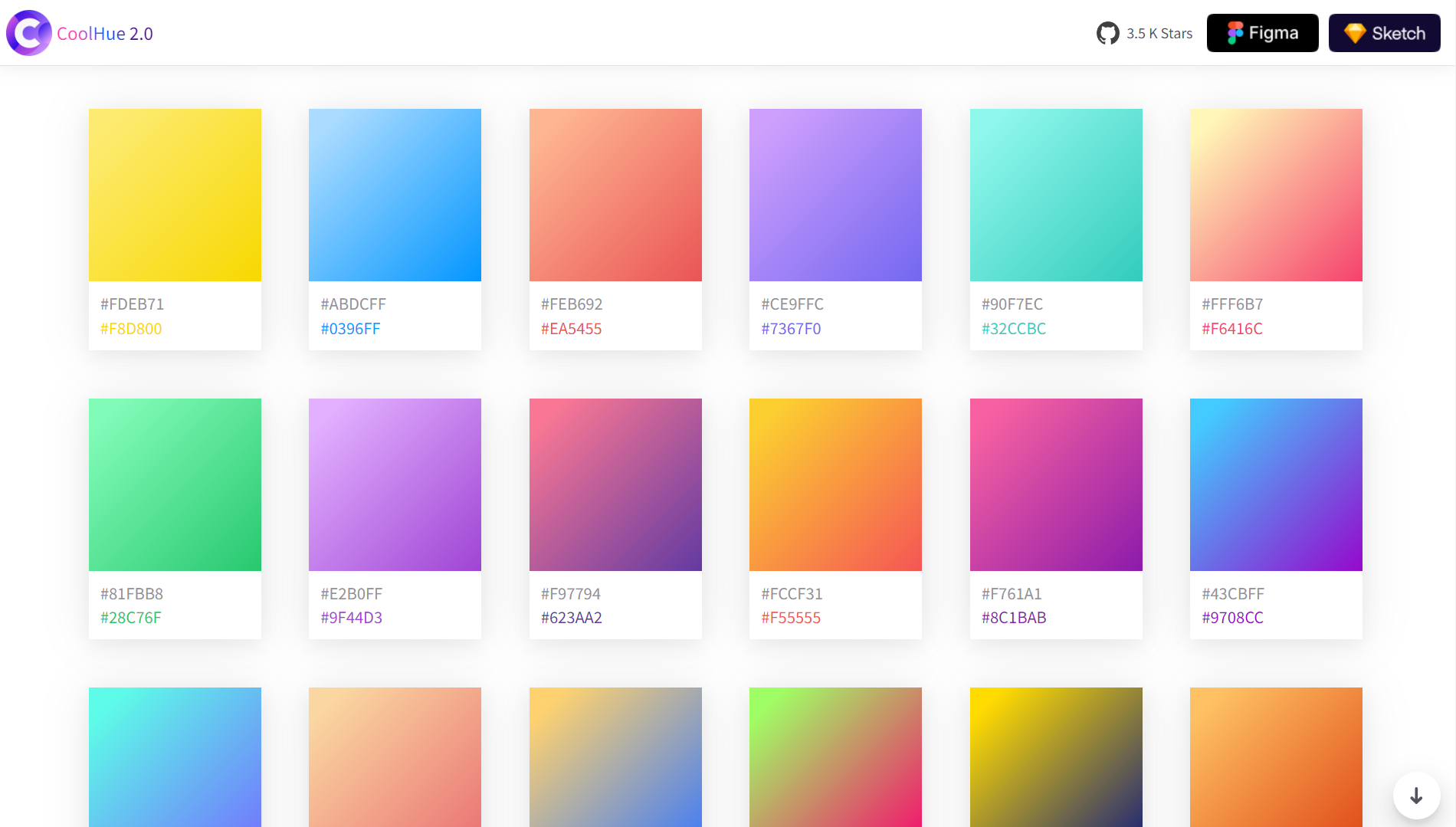Pick the orange #FCCF31 gradient swatch

(835, 484)
